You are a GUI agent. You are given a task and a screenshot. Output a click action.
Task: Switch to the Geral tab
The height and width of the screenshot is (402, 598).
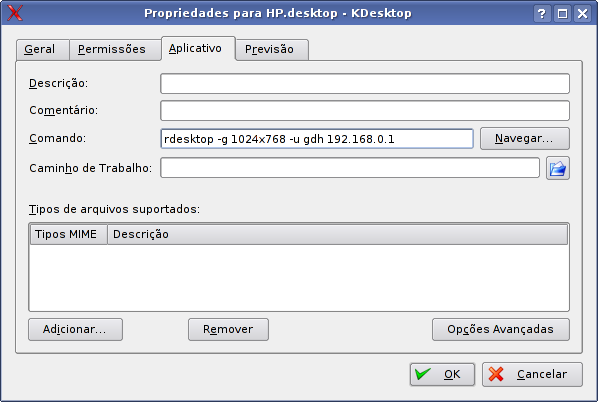click(x=42, y=50)
